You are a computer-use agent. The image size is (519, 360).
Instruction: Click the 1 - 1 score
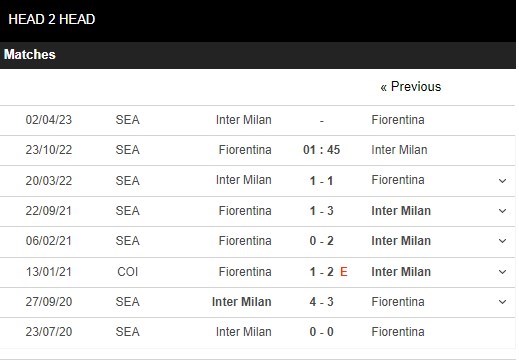click(x=321, y=181)
